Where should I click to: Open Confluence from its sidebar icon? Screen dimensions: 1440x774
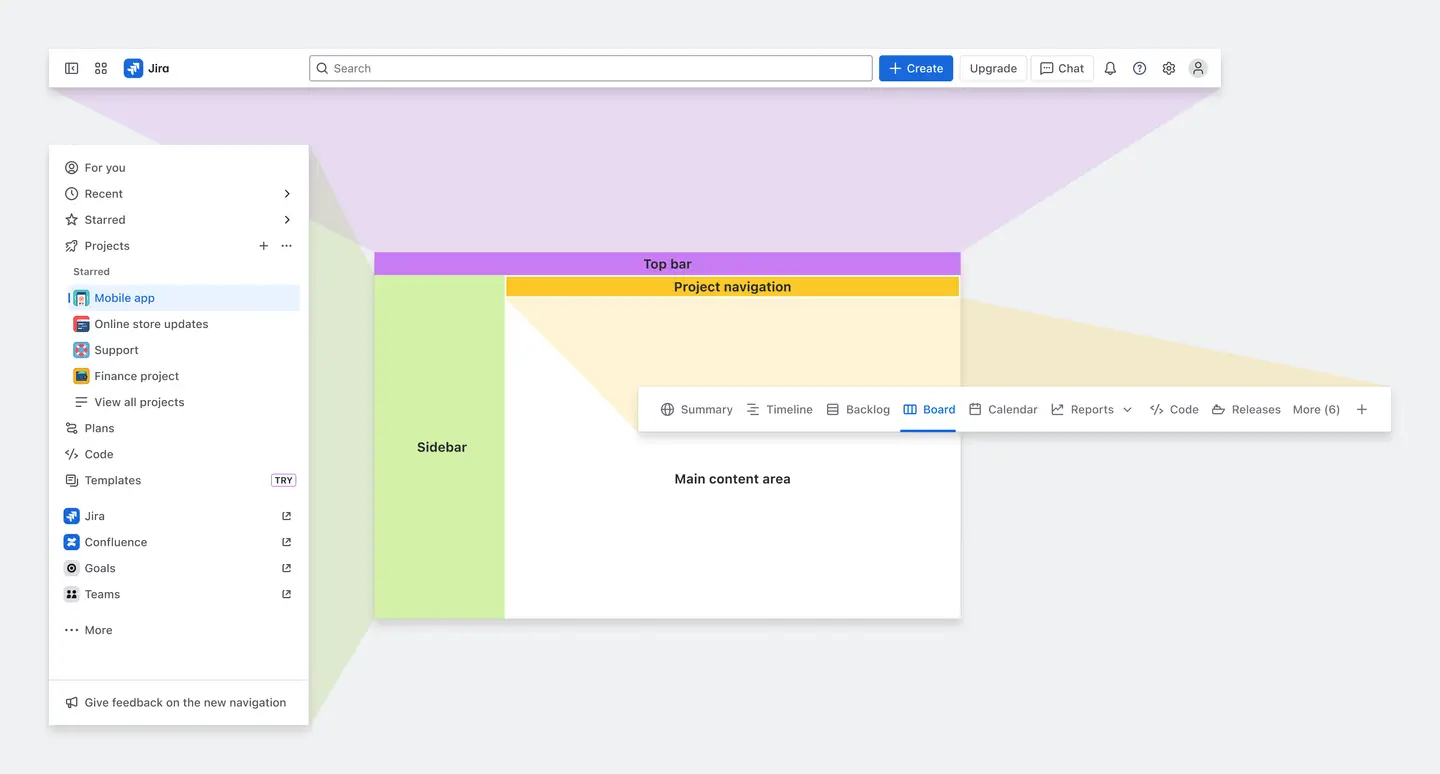71,542
